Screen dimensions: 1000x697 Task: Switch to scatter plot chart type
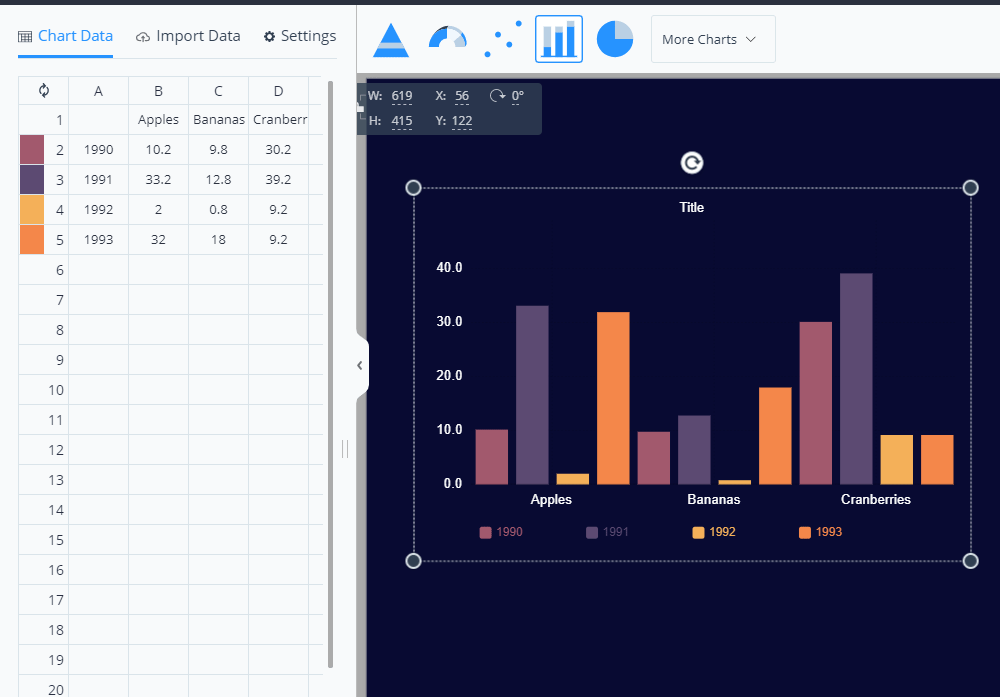[x=503, y=39]
